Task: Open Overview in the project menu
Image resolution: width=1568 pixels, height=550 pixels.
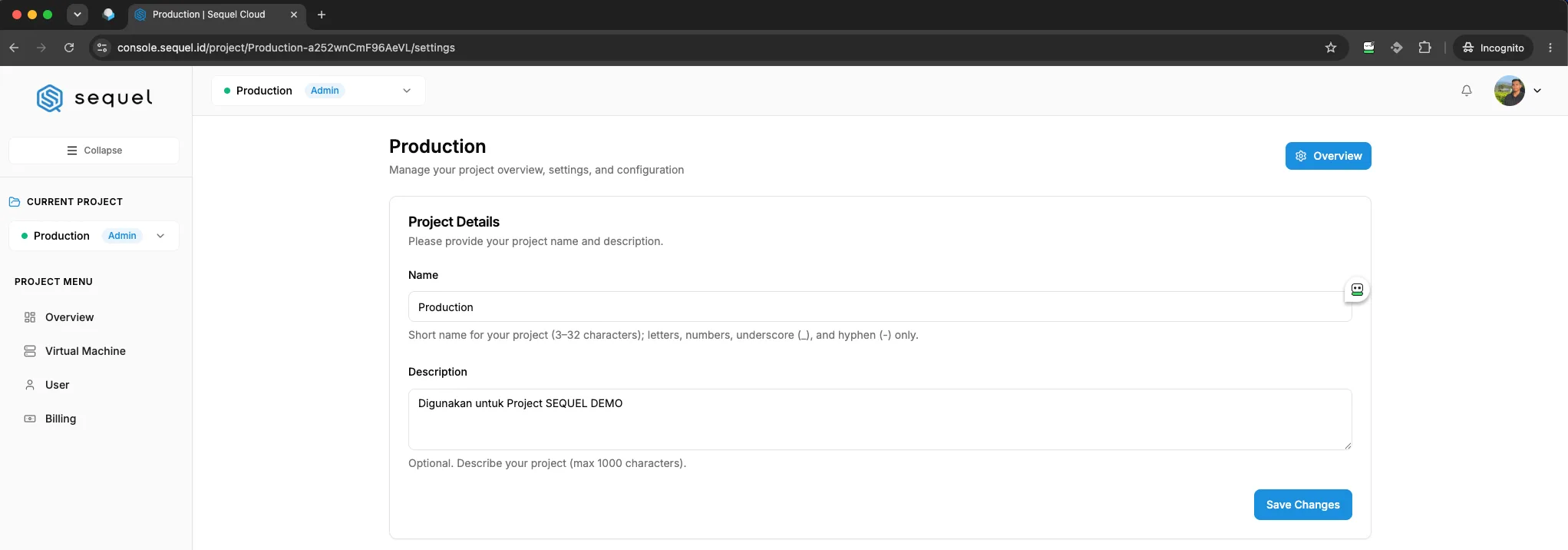Action: pos(69,317)
